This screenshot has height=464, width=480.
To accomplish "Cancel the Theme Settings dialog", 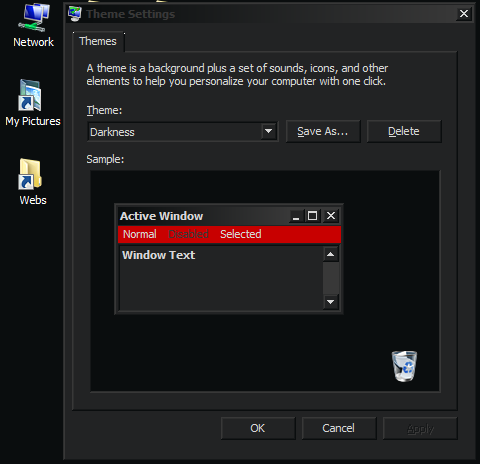I will (339, 428).
